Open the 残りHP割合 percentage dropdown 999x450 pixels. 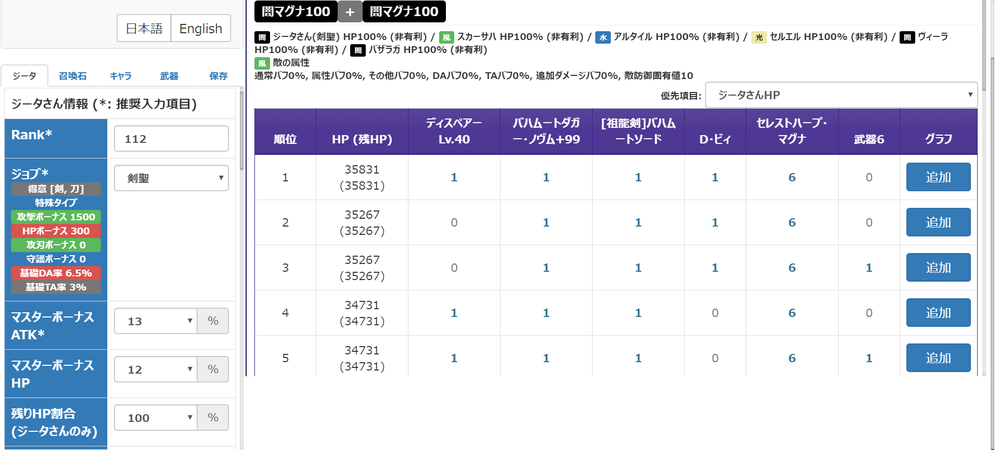155,418
